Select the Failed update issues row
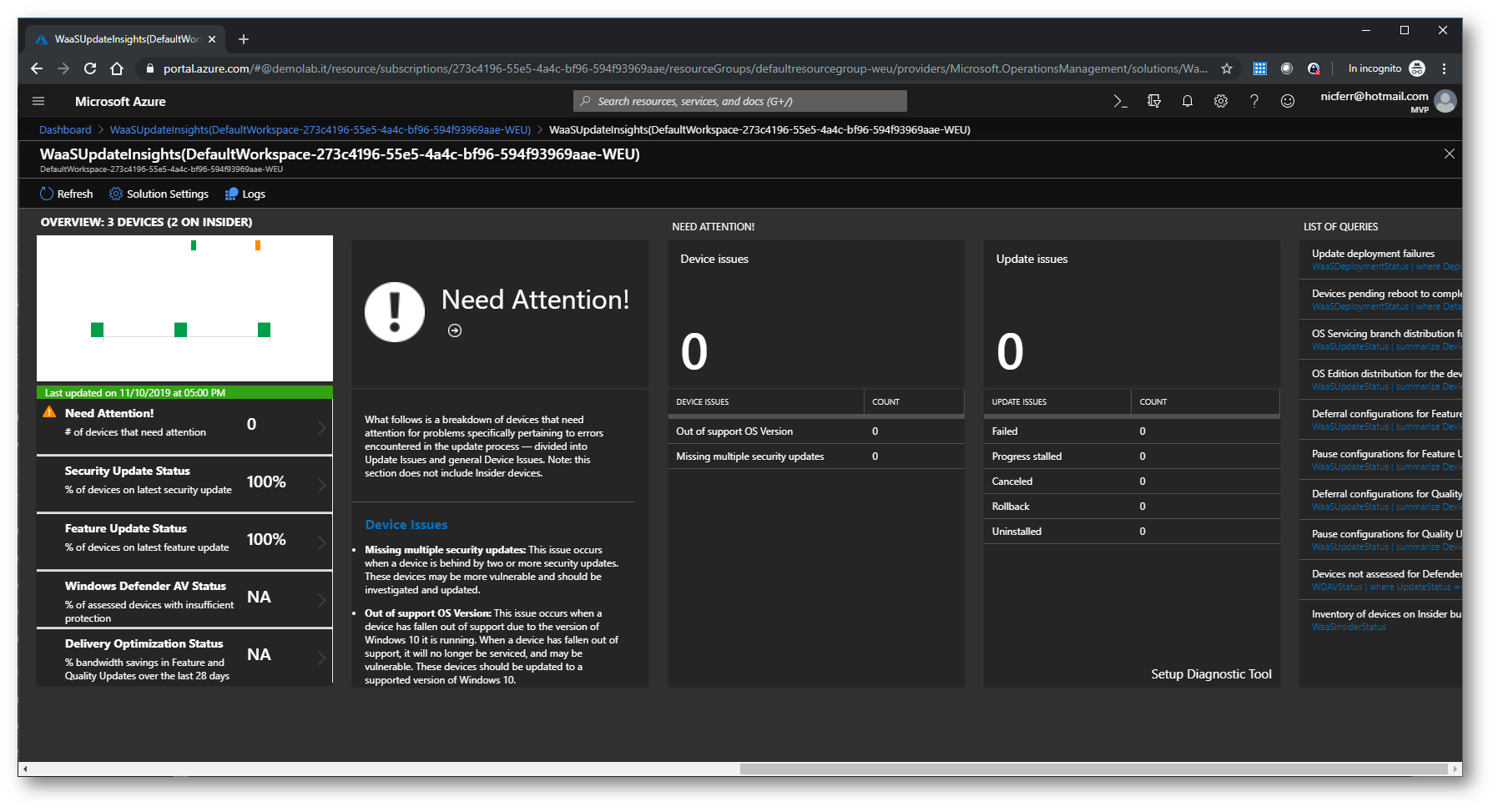The width and height of the screenshot is (1498, 812). 1132,431
